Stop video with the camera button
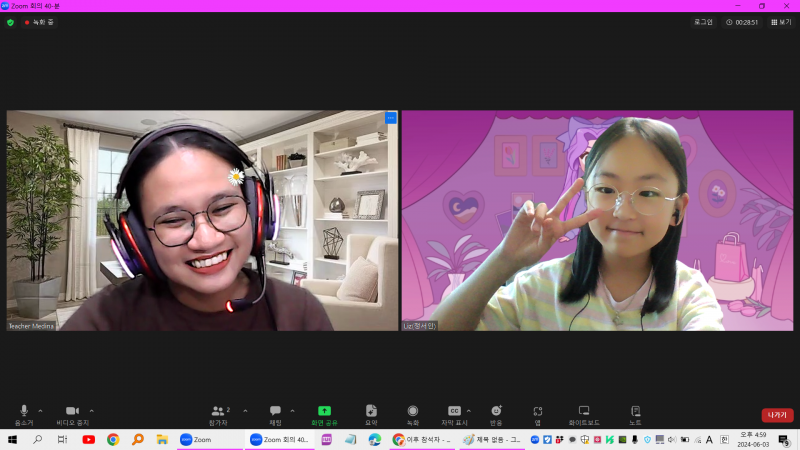 click(x=72, y=411)
